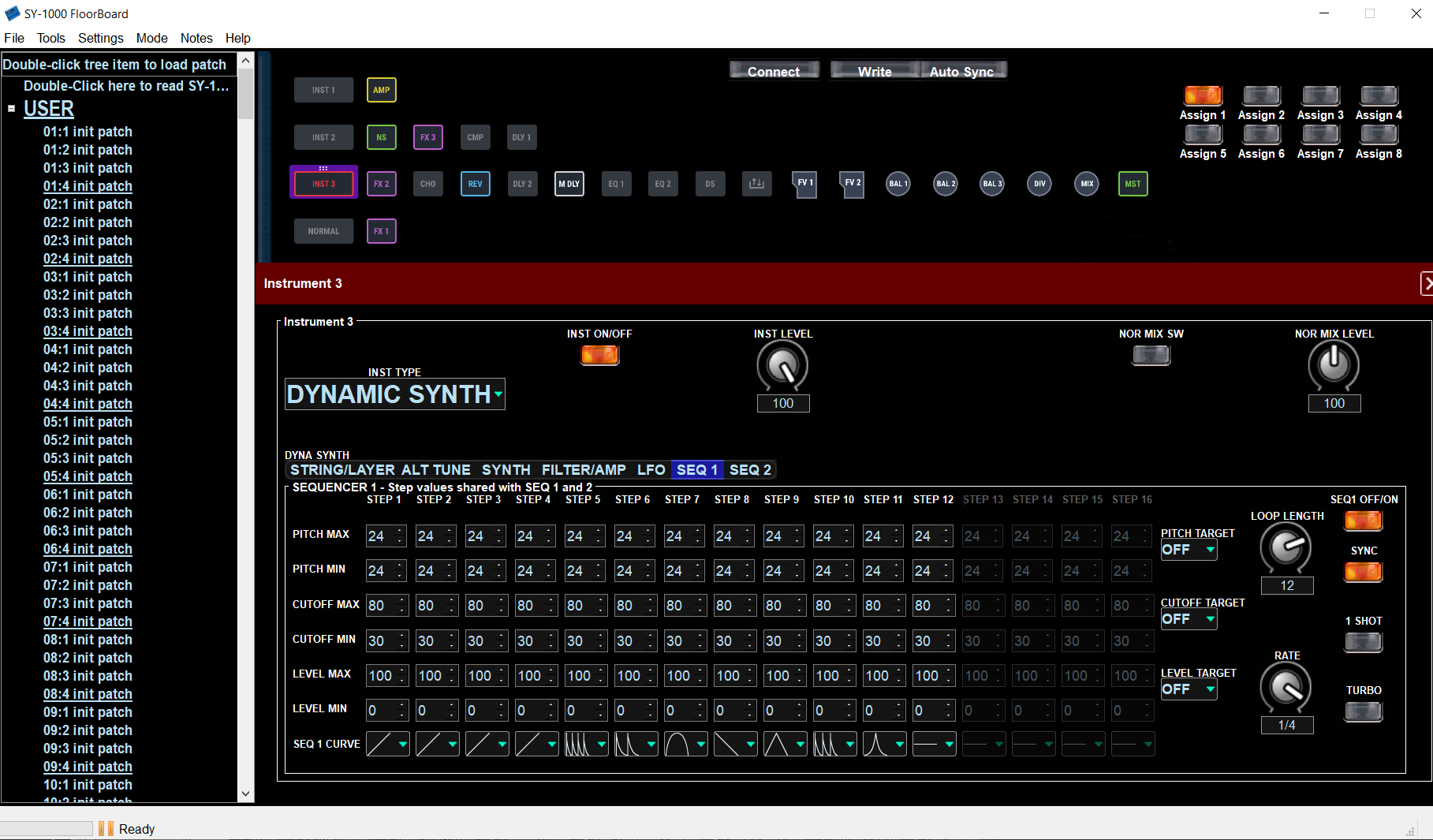Select the 01:4 init patch link
The height and width of the screenshot is (840, 1433).
(x=88, y=186)
